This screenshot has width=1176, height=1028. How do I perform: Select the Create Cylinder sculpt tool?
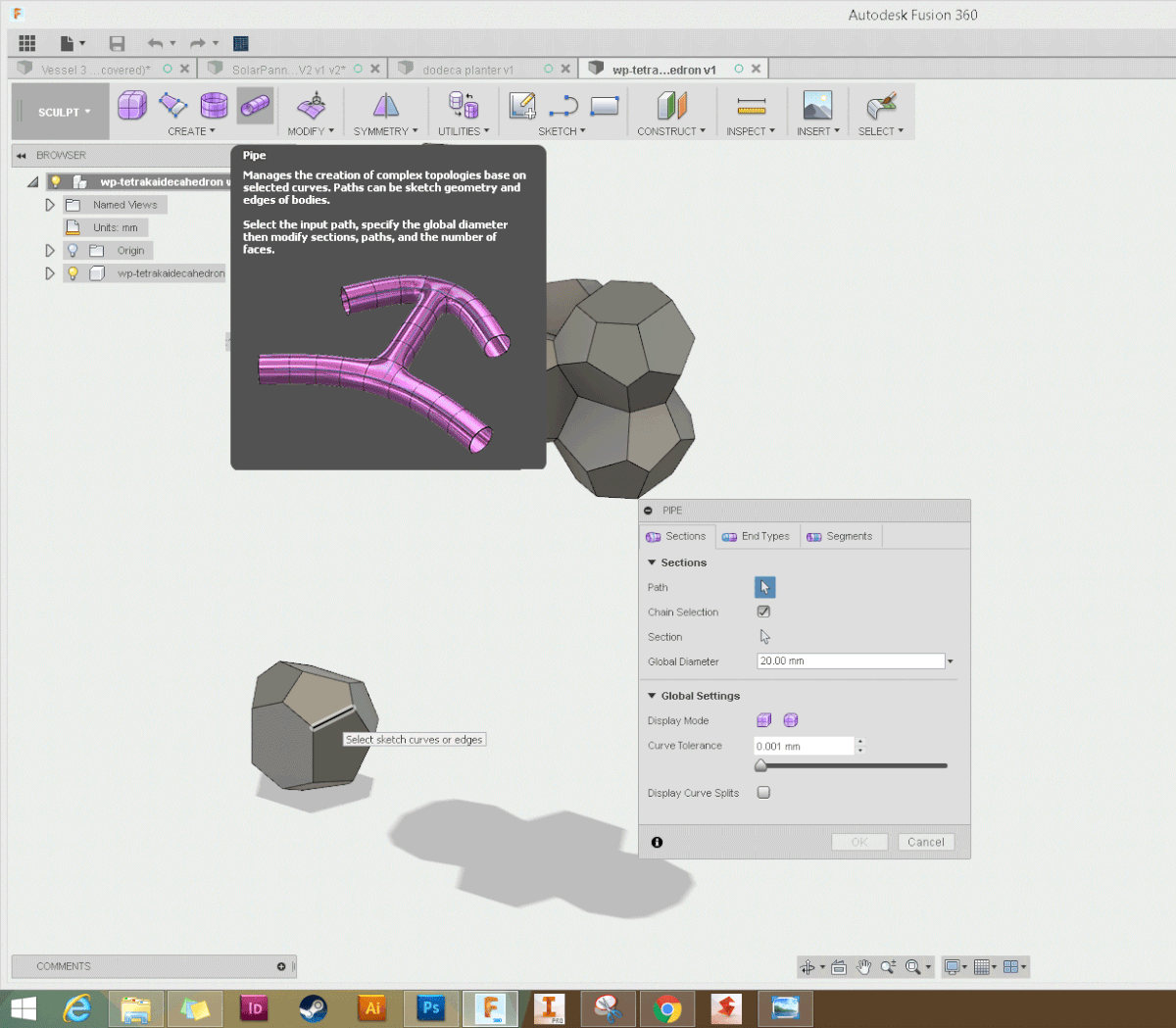(x=214, y=105)
